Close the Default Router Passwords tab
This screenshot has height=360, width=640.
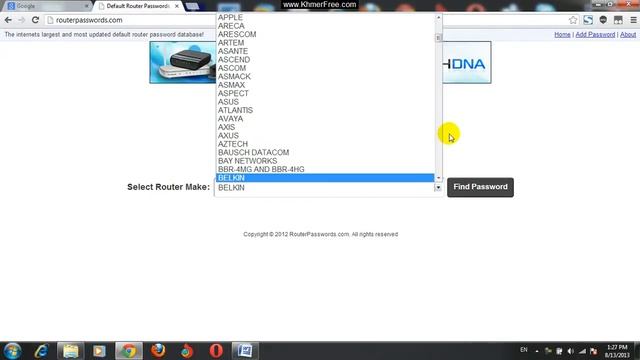click(x=177, y=6)
